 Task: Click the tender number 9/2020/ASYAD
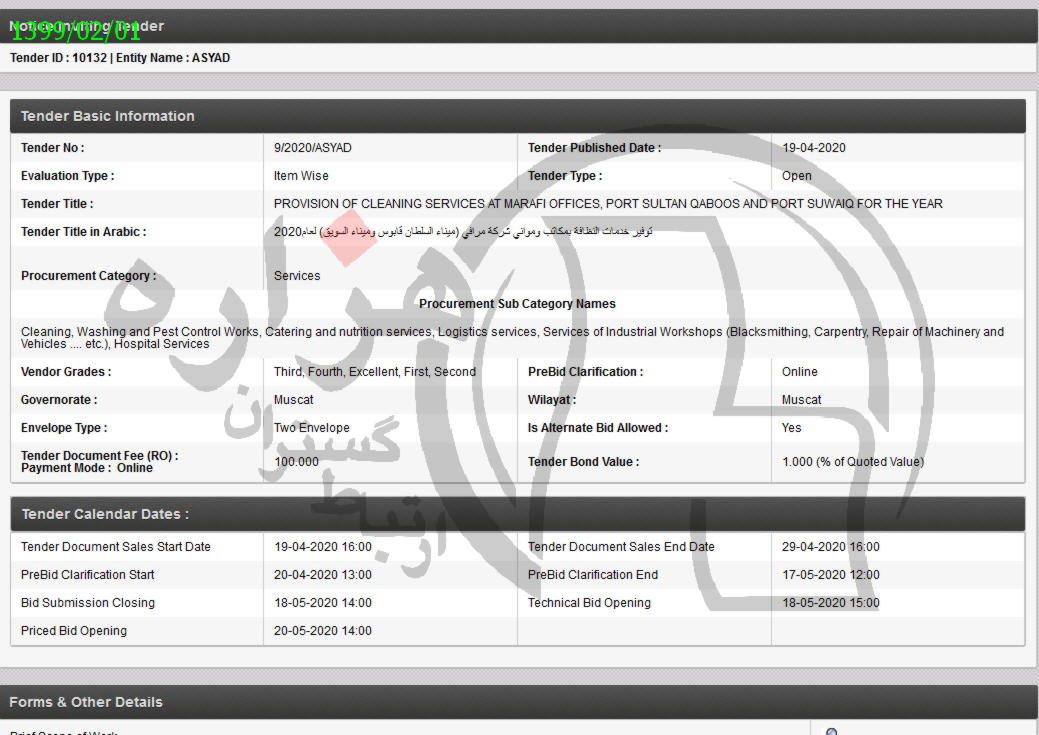pyautogui.click(x=313, y=148)
